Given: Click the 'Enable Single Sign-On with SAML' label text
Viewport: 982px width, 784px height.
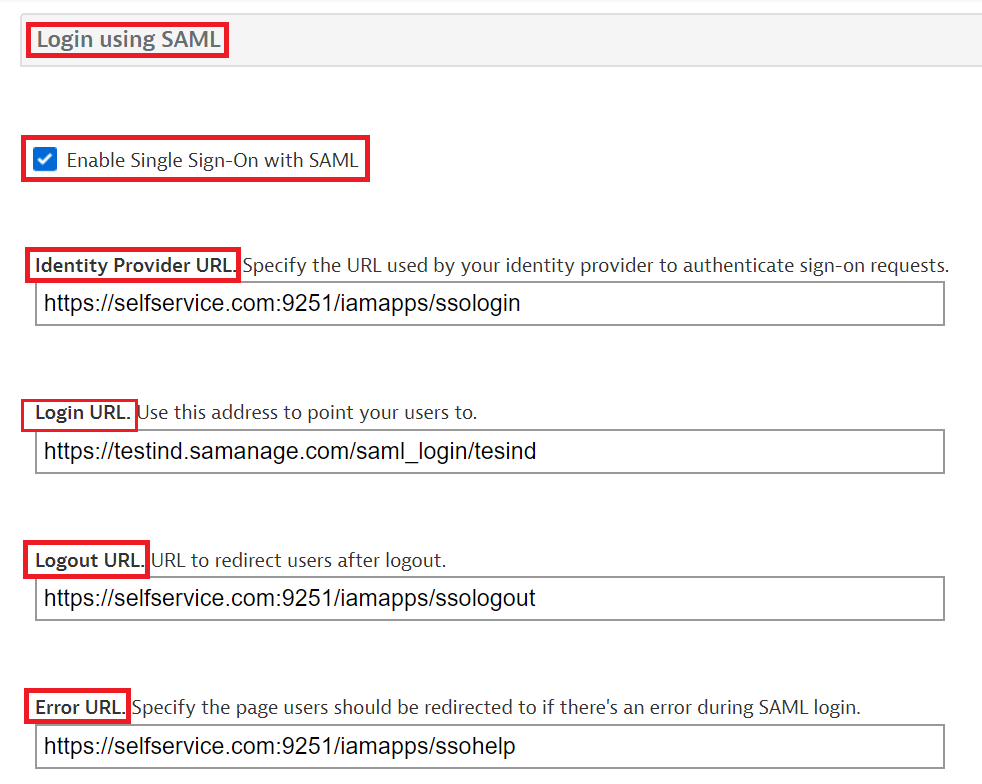Looking at the screenshot, I should 212,160.
